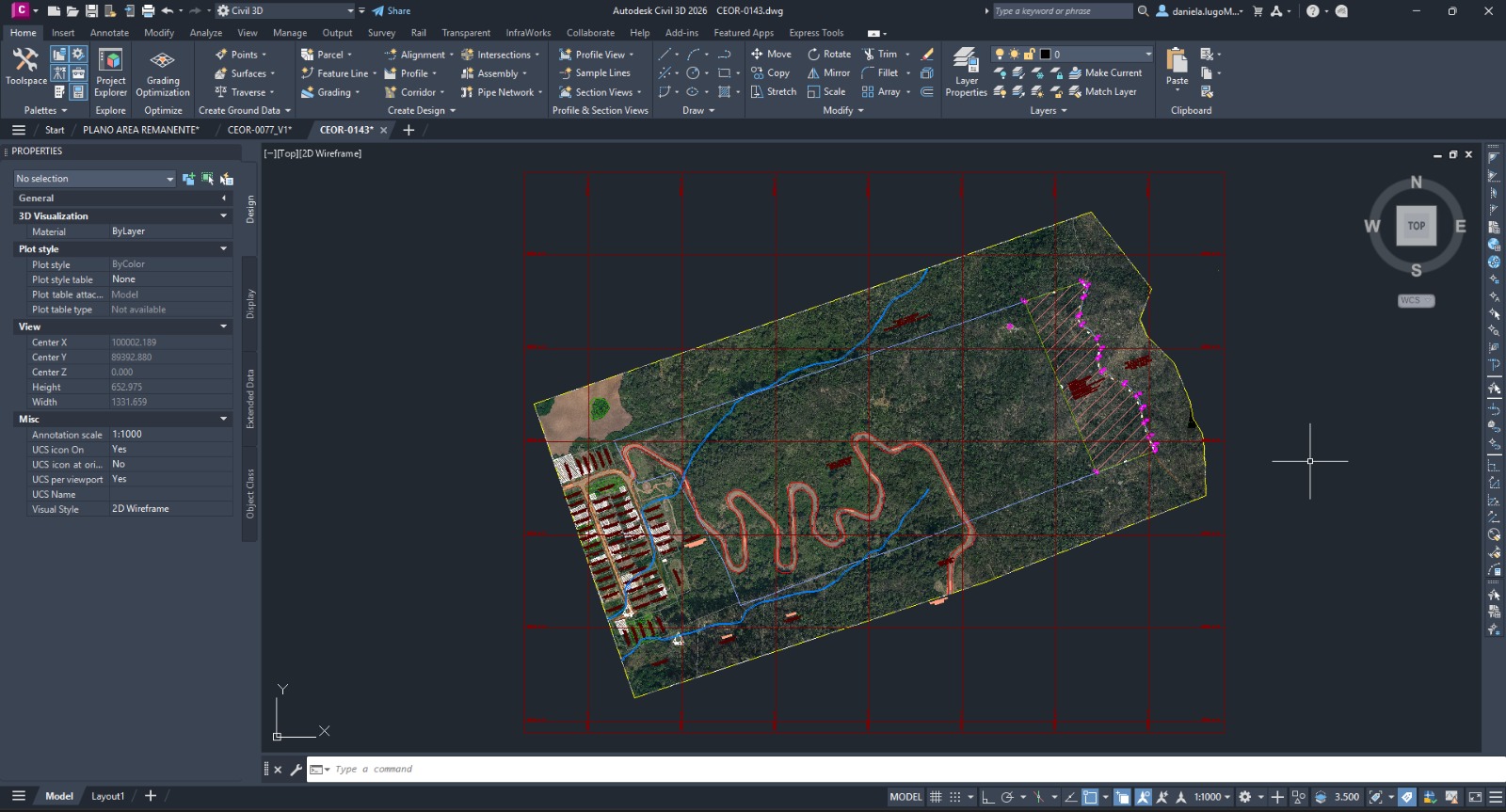Open the Toolspace palette
This screenshot has height=812, width=1506.
25,67
